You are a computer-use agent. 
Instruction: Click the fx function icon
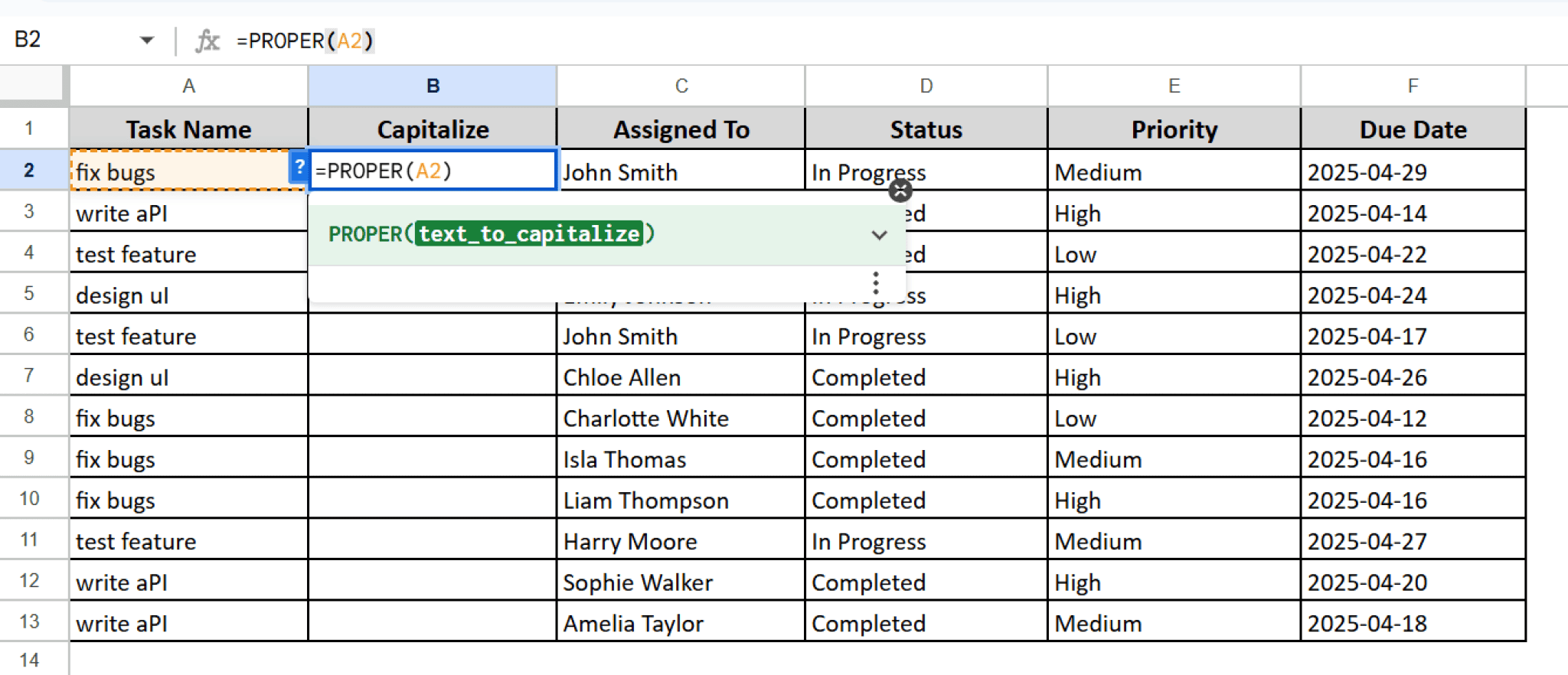[x=207, y=41]
